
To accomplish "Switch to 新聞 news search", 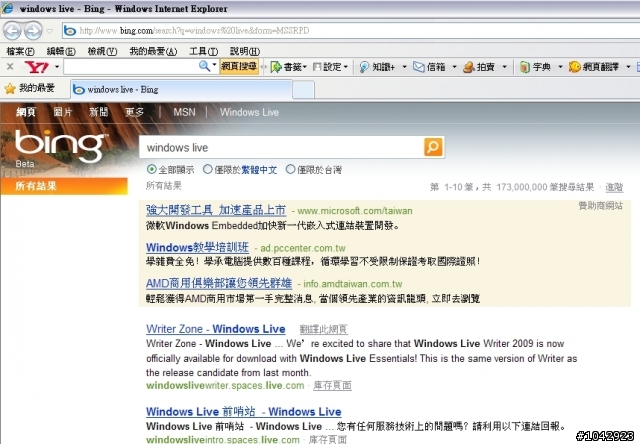I will [x=99, y=112].
